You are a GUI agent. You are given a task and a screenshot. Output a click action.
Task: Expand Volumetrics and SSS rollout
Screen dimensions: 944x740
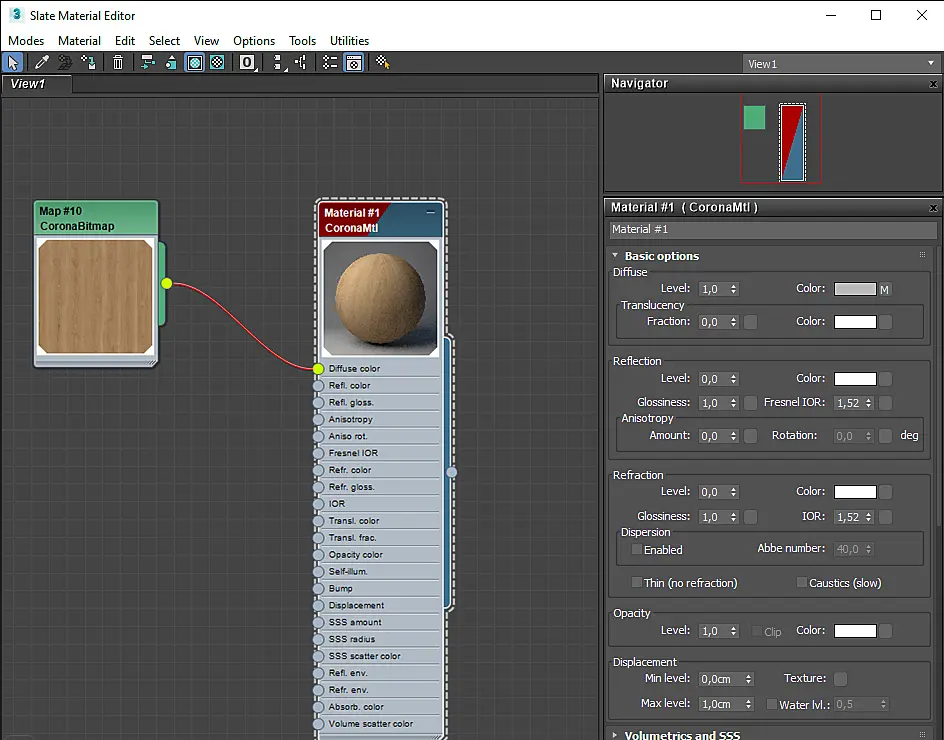click(615, 735)
